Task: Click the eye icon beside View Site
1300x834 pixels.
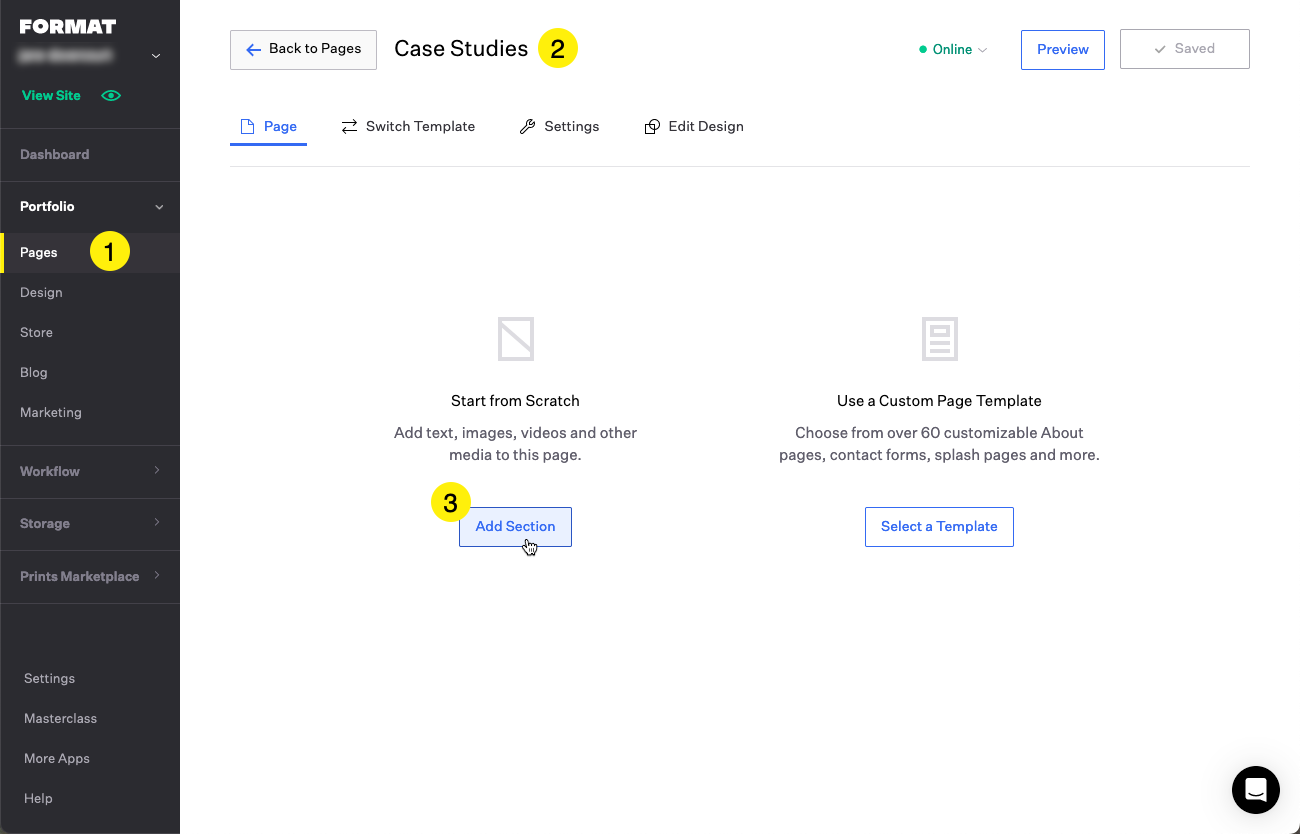Action: pyautogui.click(x=111, y=96)
